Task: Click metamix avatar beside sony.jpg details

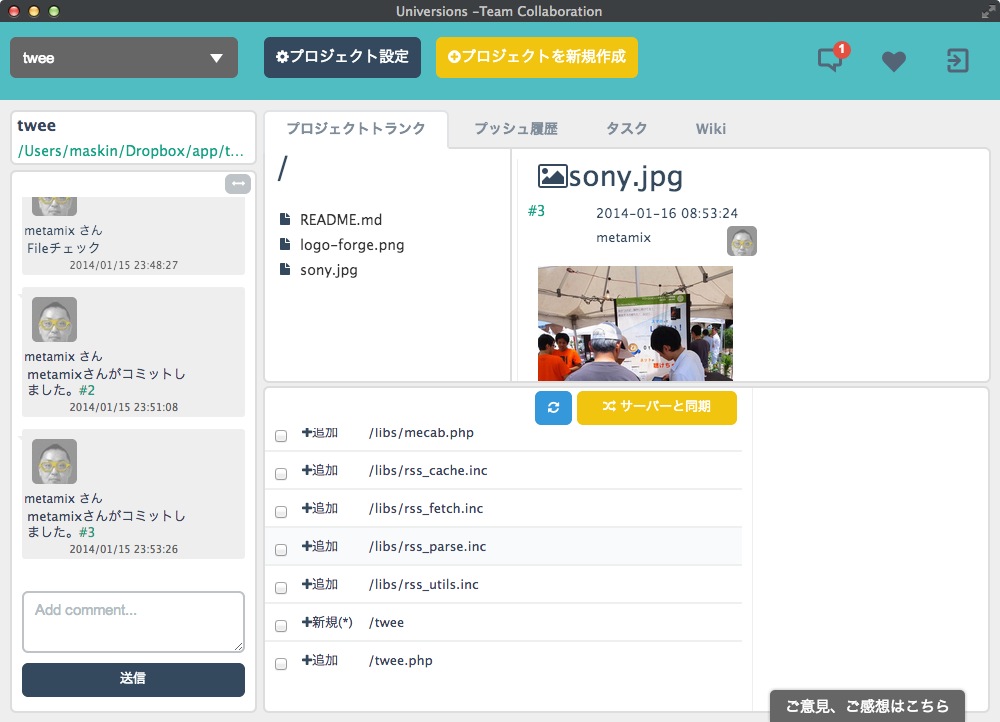Action: 741,241
